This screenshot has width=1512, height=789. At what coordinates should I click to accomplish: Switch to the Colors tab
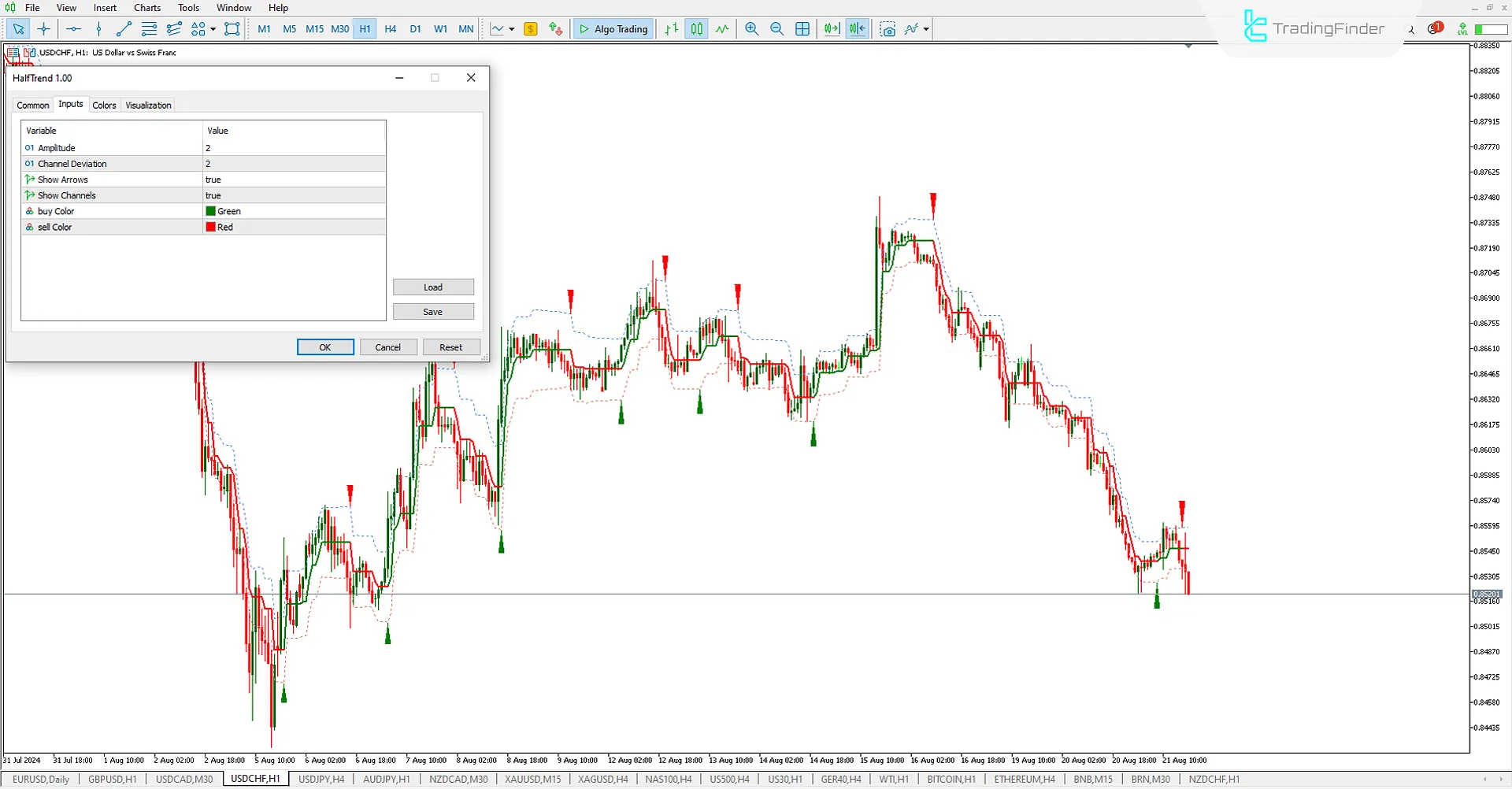point(104,105)
